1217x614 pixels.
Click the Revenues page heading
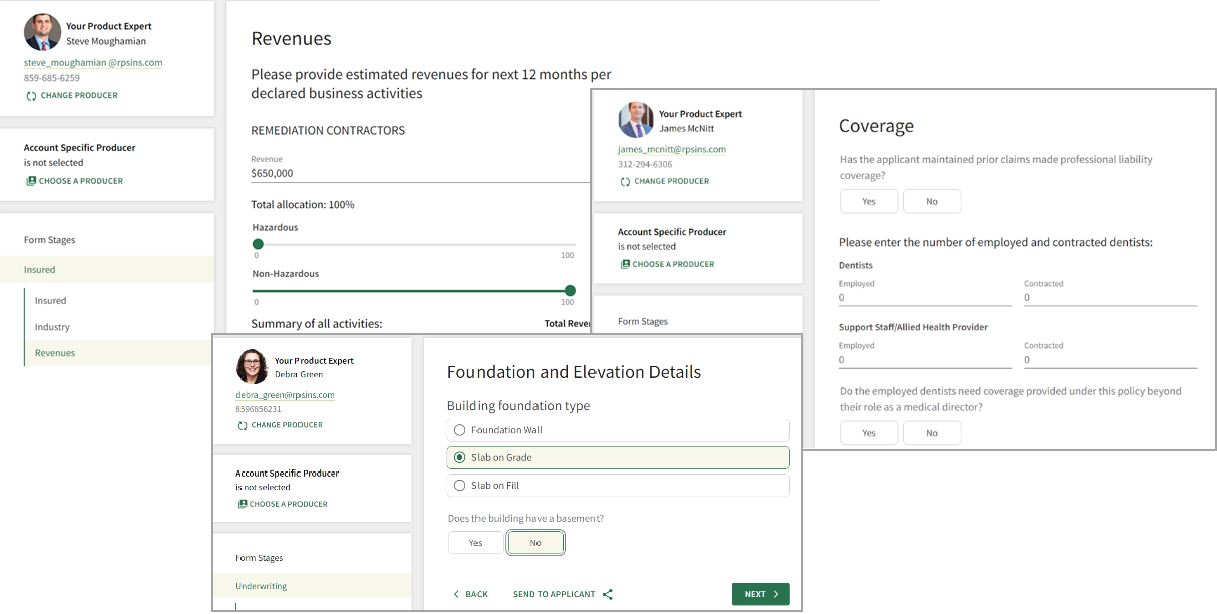click(x=291, y=39)
